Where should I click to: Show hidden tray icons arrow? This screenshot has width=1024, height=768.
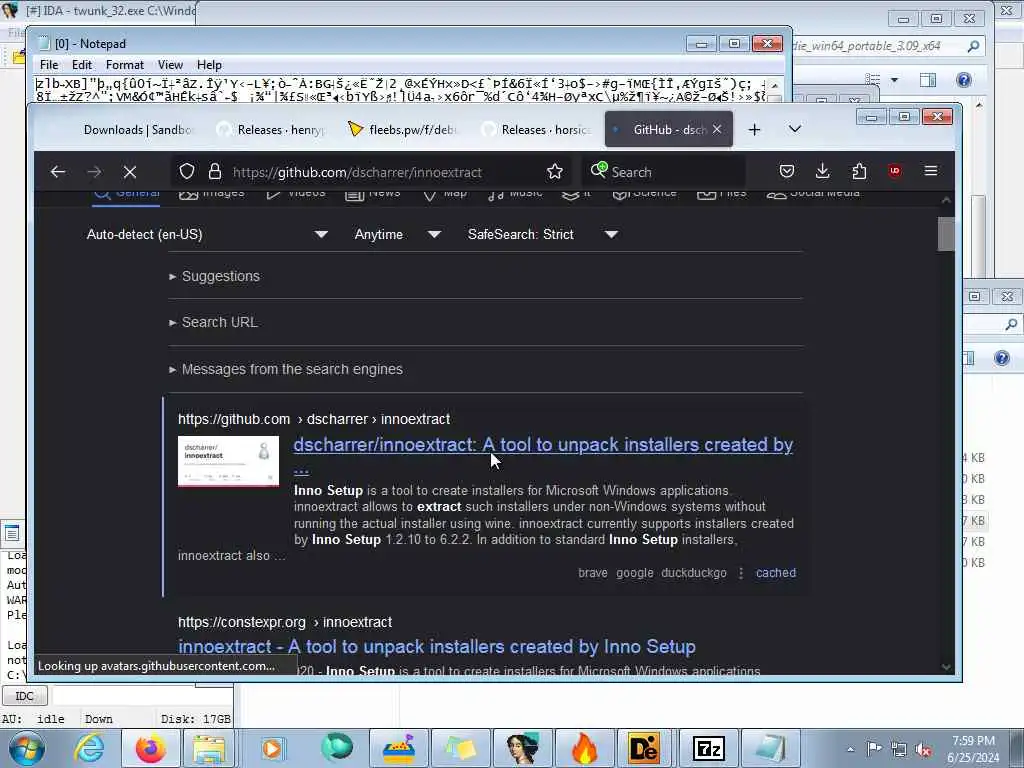[850, 750]
